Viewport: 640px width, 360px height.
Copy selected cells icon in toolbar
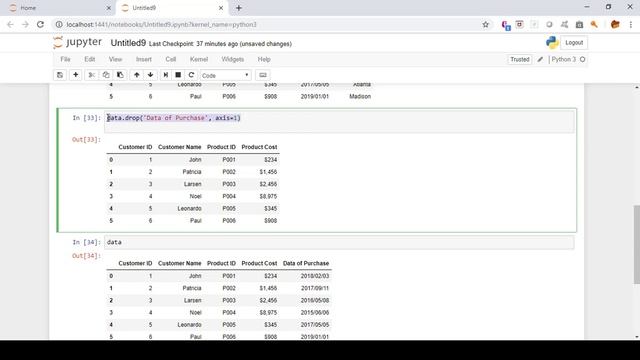click(x=106, y=75)
